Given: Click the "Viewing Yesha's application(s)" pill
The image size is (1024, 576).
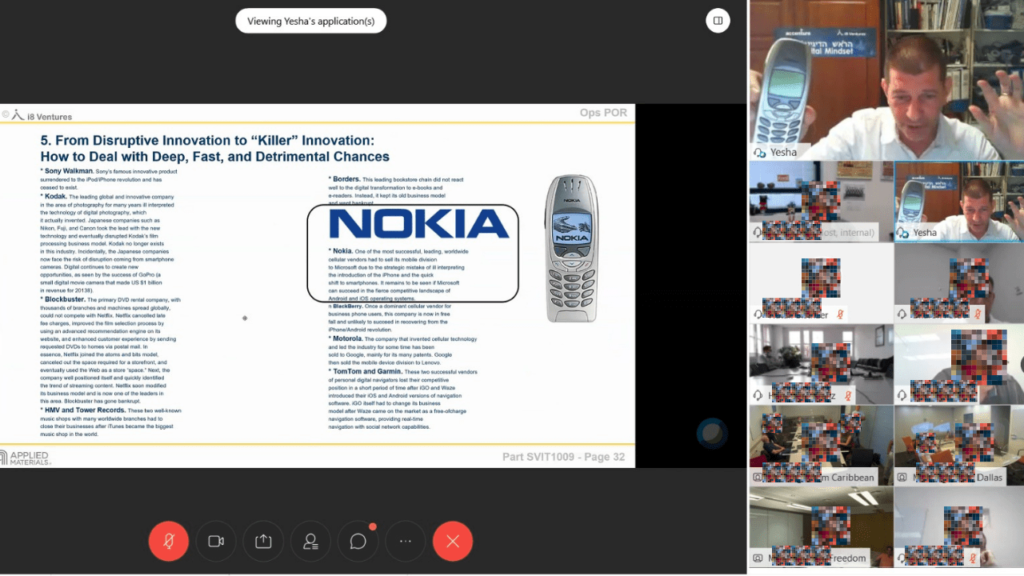Looking at the screenshot, I should point(311,20).
